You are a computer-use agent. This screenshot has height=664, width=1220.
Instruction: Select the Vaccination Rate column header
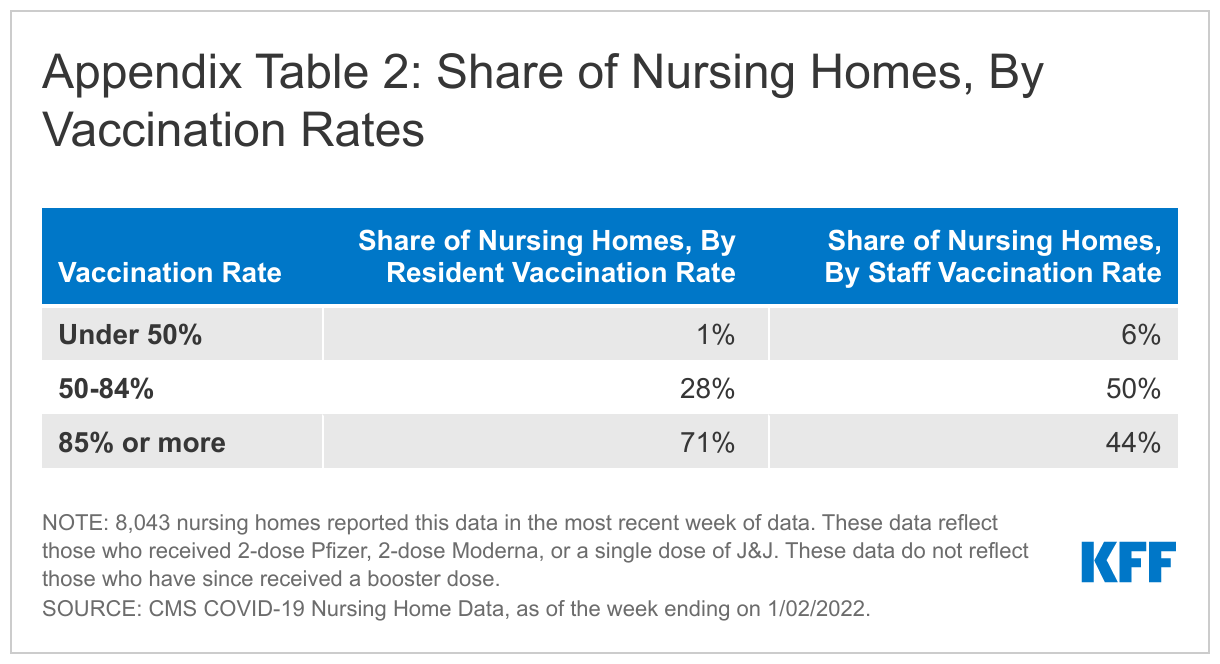tap(170, 273)
